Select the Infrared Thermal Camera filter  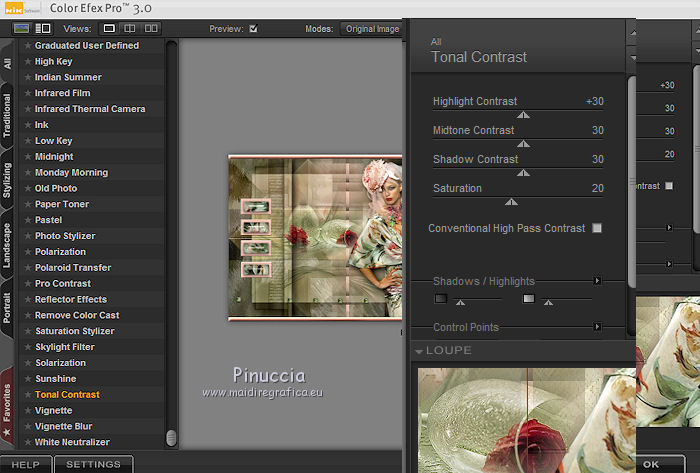click(x=90, y=109)
